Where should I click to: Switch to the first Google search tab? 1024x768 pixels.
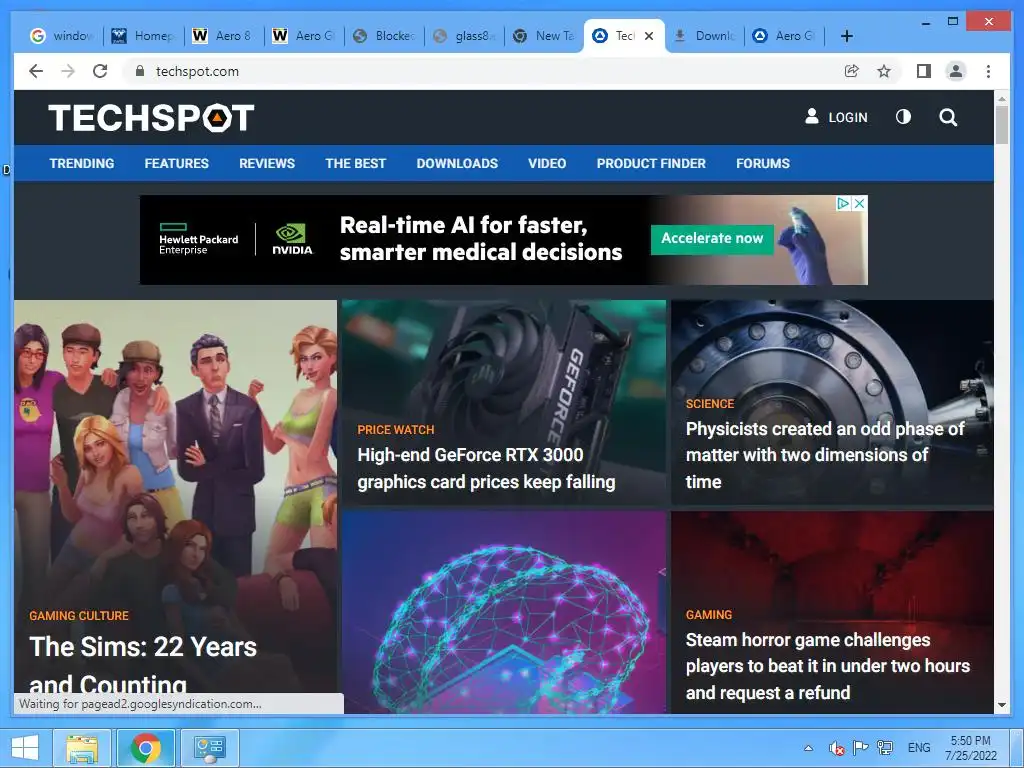(x=63, y=36)
